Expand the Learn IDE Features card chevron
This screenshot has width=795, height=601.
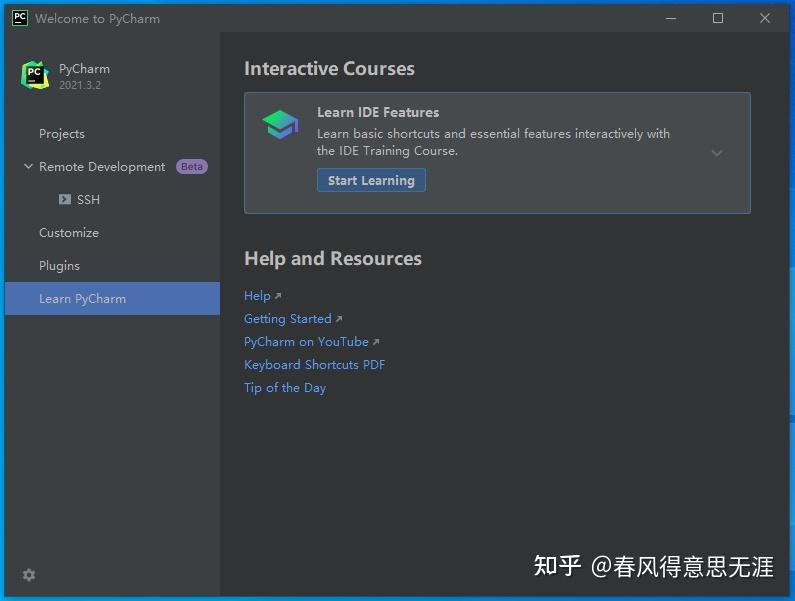[x=717, y=153]
